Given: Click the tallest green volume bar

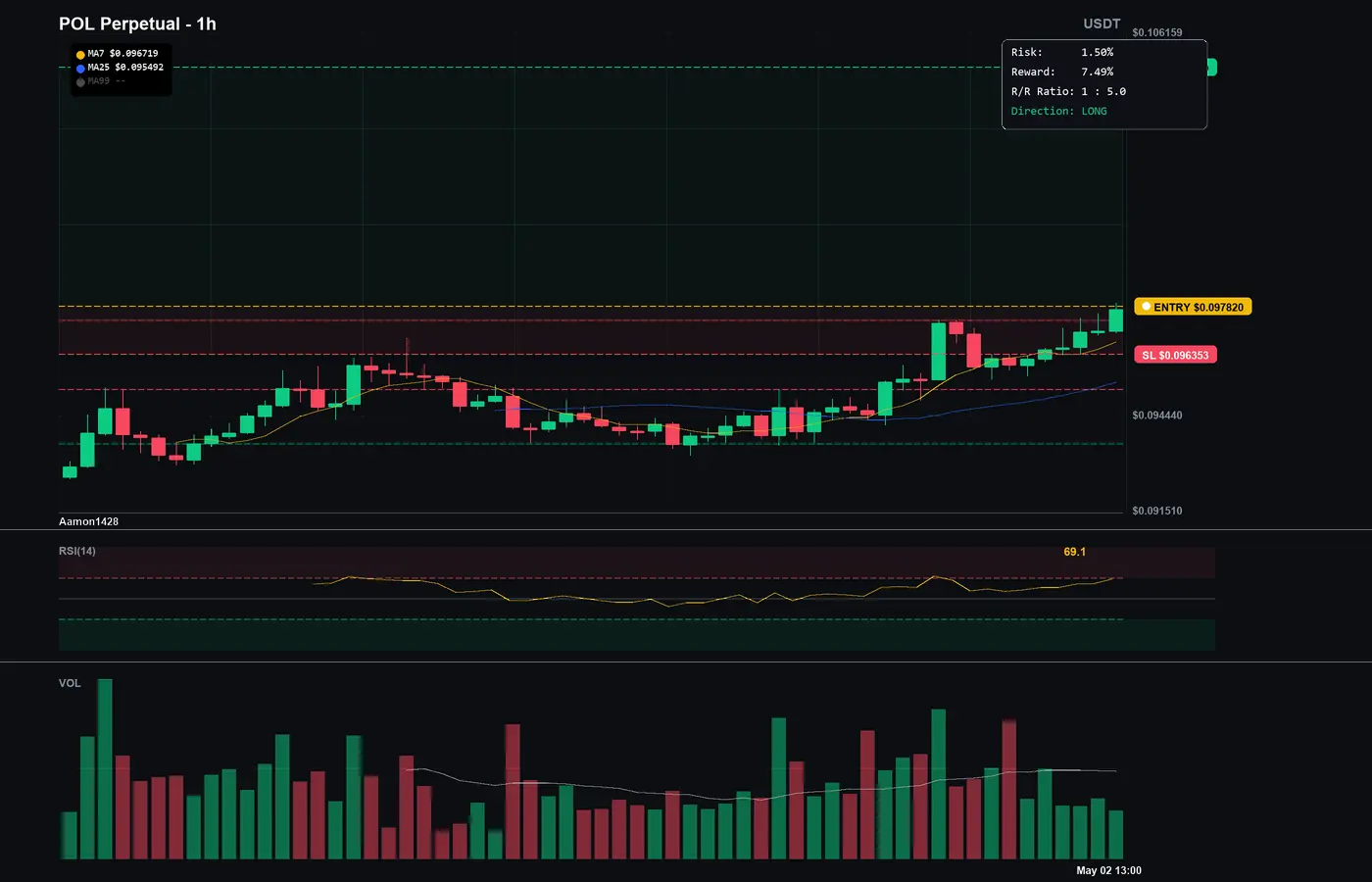Looking at the screenshot, I should [105, 769].
